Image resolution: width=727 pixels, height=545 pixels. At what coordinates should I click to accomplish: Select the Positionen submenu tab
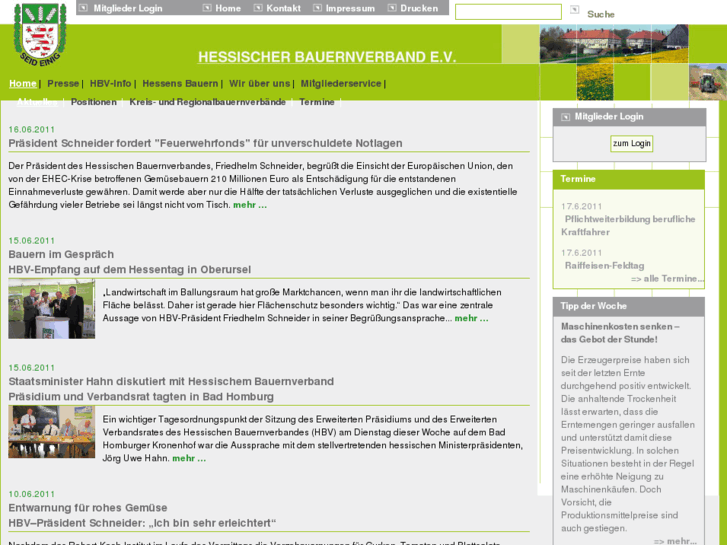click(94, 102)
